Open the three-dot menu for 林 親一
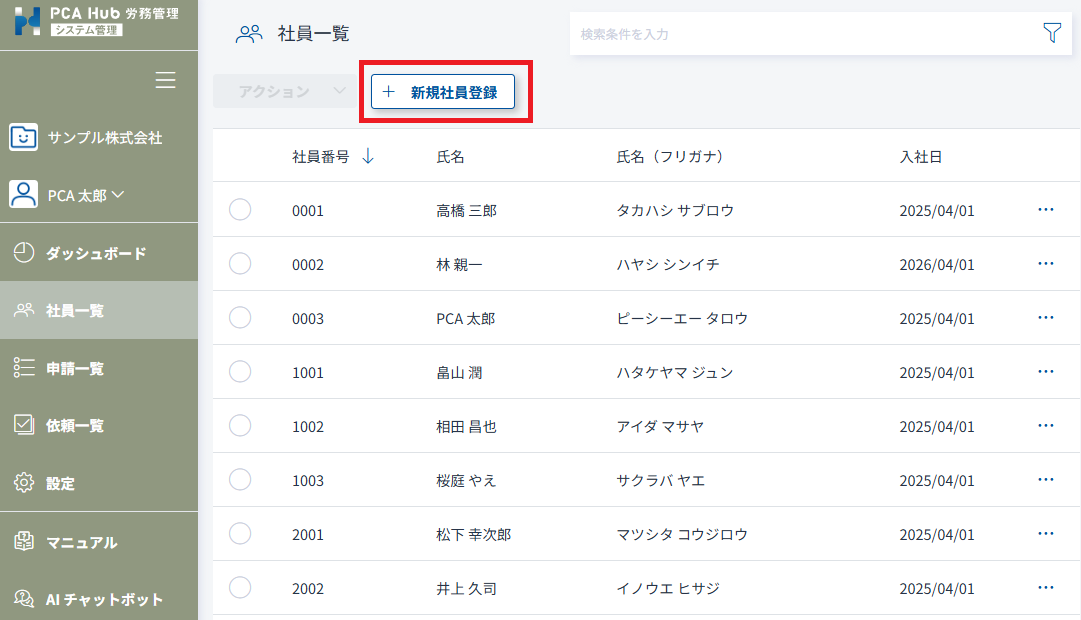Screen dimensions: 1081x620 1046,264
